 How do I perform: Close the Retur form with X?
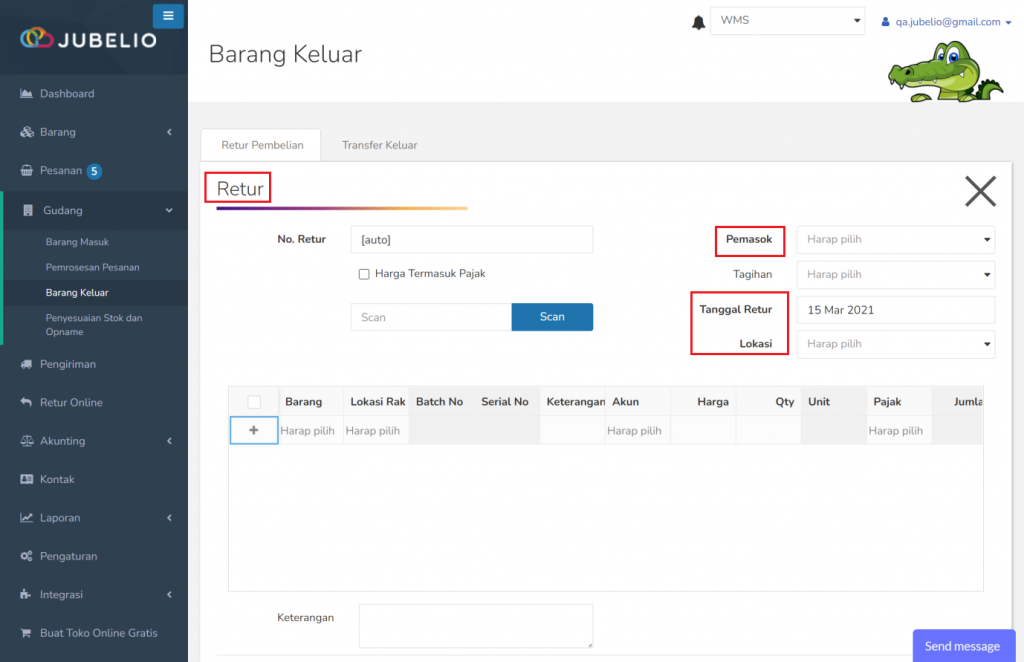click(980, 191)
